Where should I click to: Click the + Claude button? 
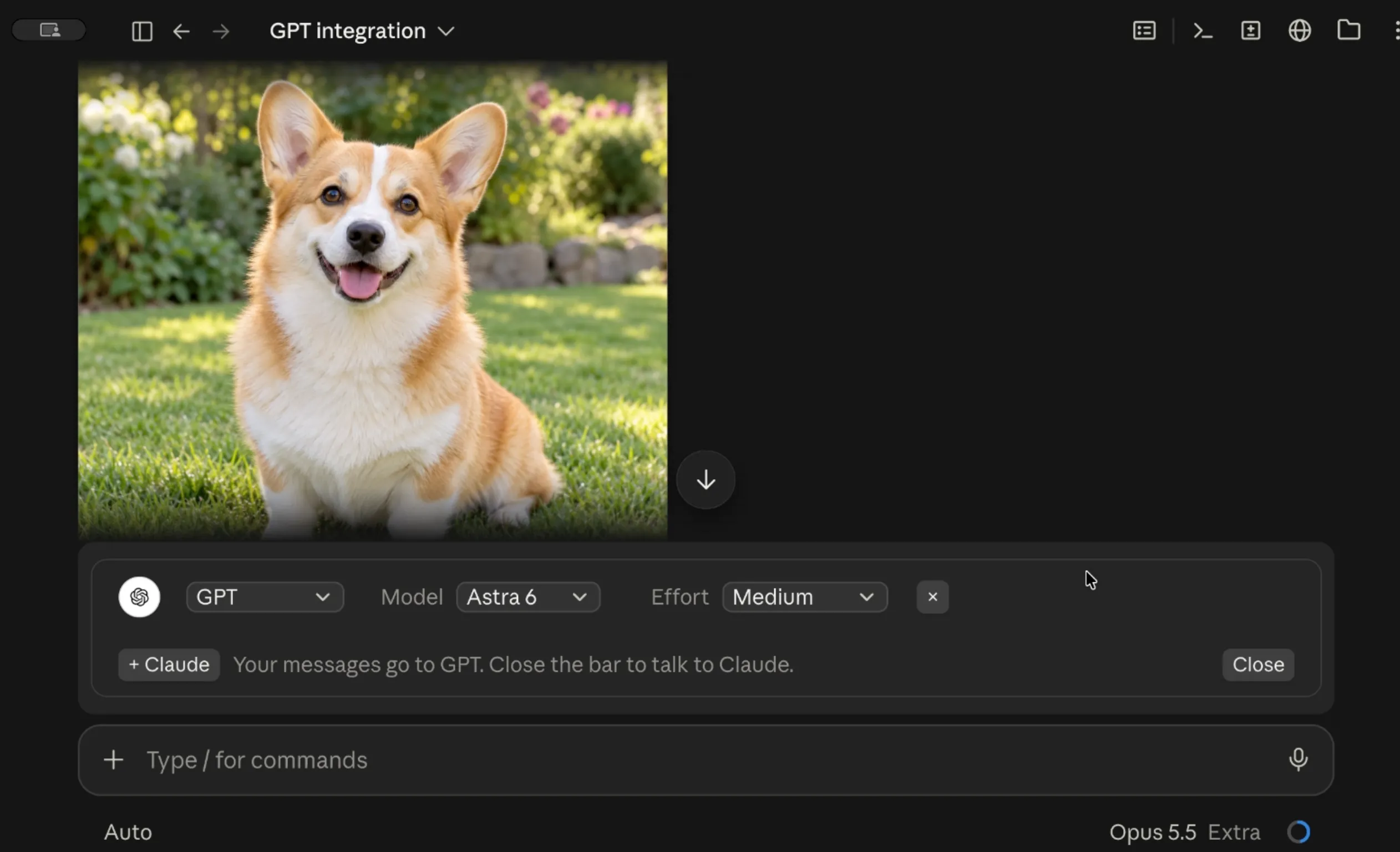coord(169,665)
